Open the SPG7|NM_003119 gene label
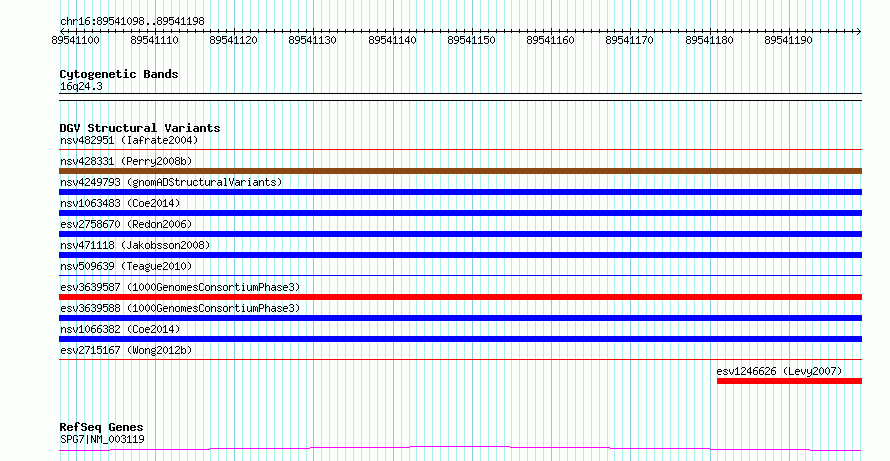The width and height of the screenshot is (890, 461). [x=102, y=439]
